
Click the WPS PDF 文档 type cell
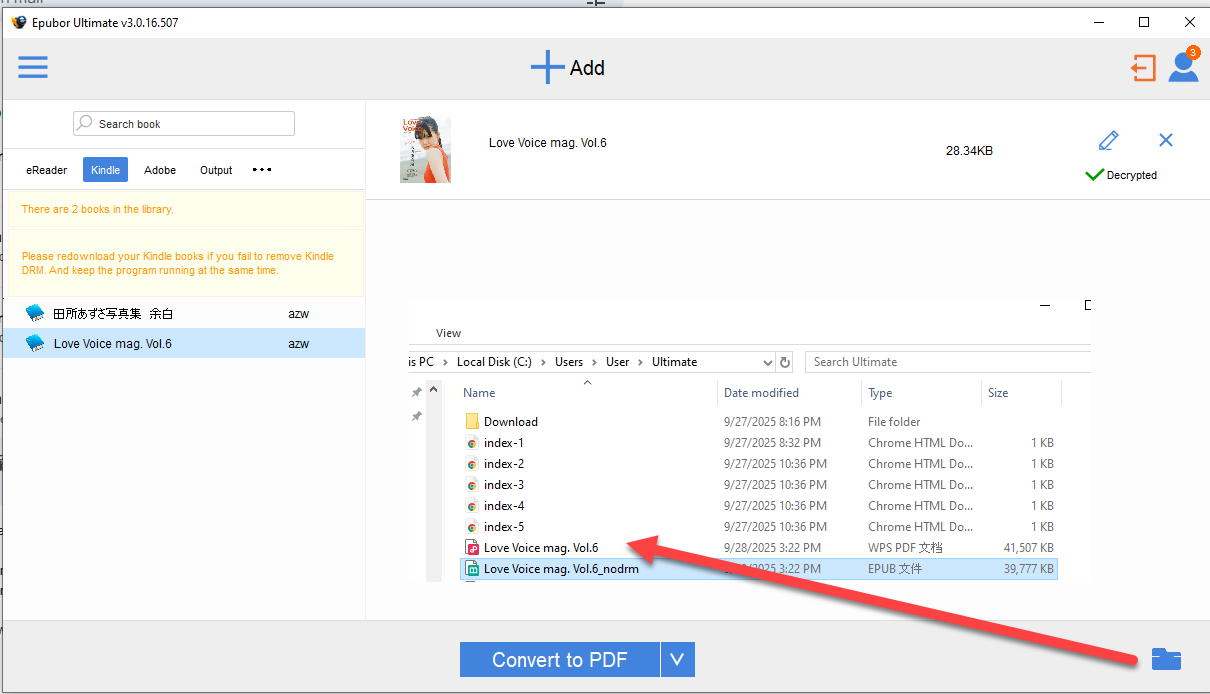pos(905,548)
